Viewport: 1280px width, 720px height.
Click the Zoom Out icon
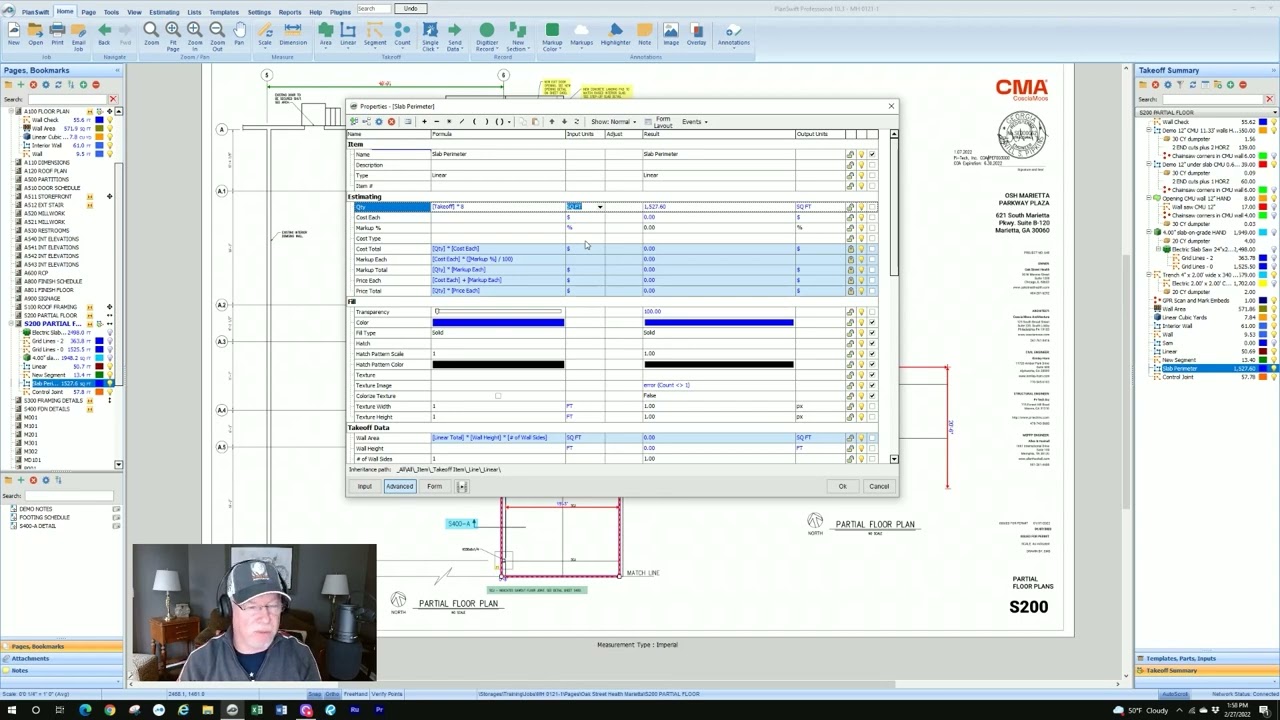click(x=217, y=36)
